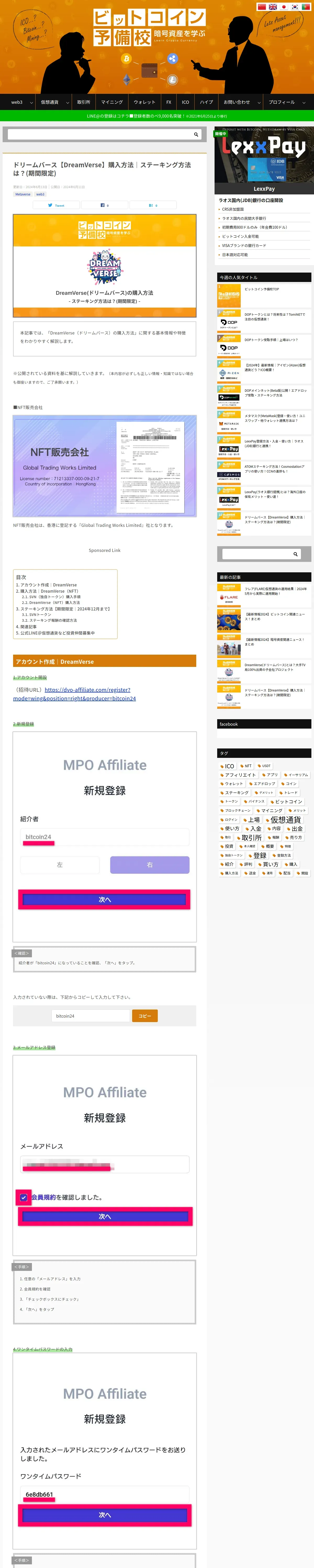The height and width of the screenshot is (1568, 314).
Task: Open the dvo-affiliate.com register invite URL
Action: tap(74, 694)
